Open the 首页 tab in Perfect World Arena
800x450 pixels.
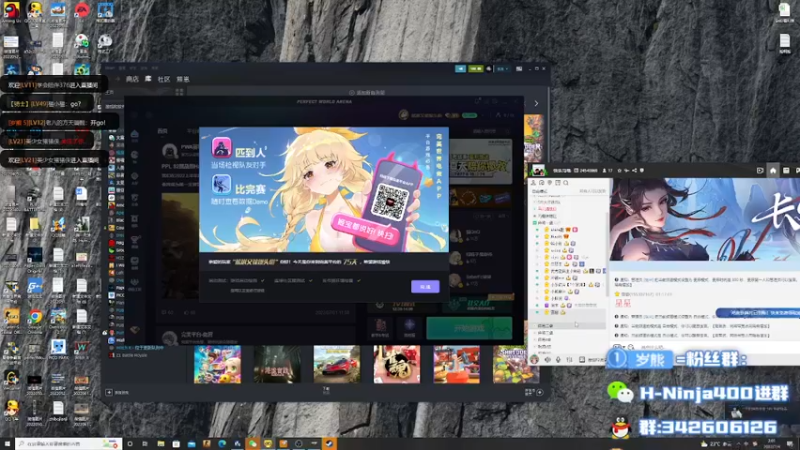point(162,131)
